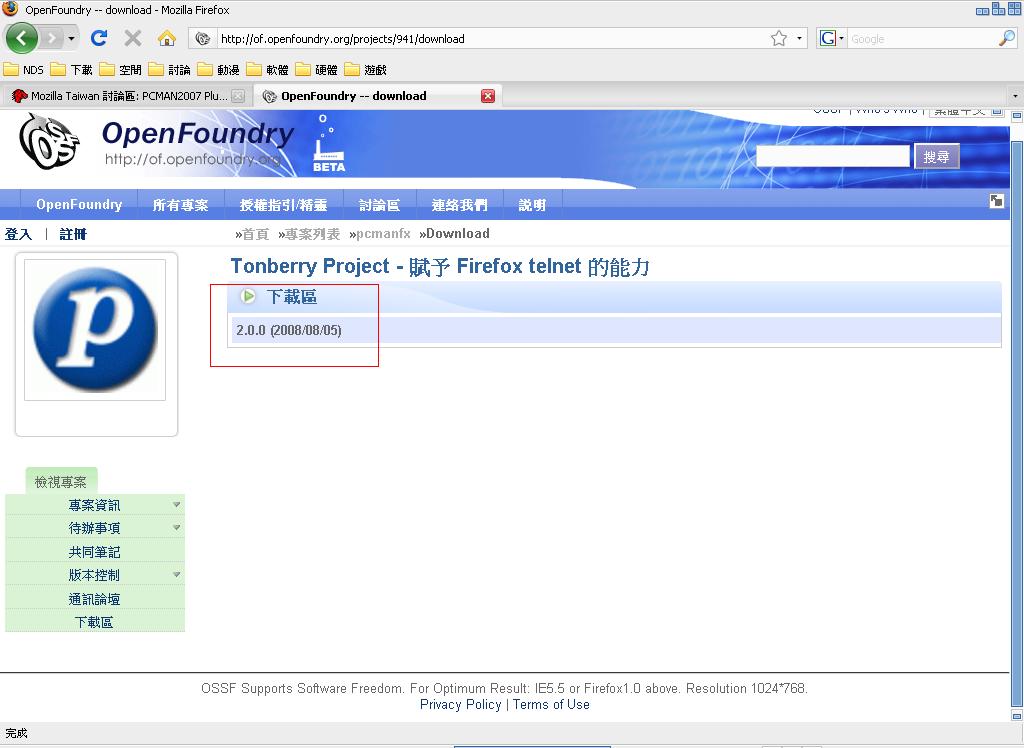Image resolution: width=1024 pixels, height=748 pixels.
Task: Expand the 待辦事項 sidebar menu arrow
Action: pyautogui.click(x=176, y=527)
